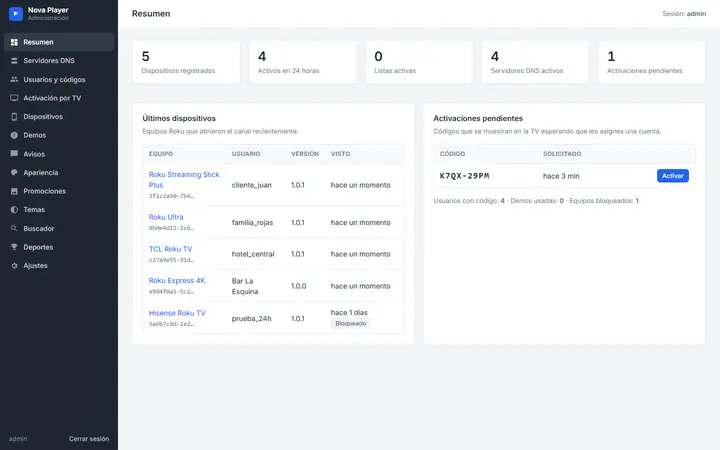Open the Roku Ultra device link

166,217
